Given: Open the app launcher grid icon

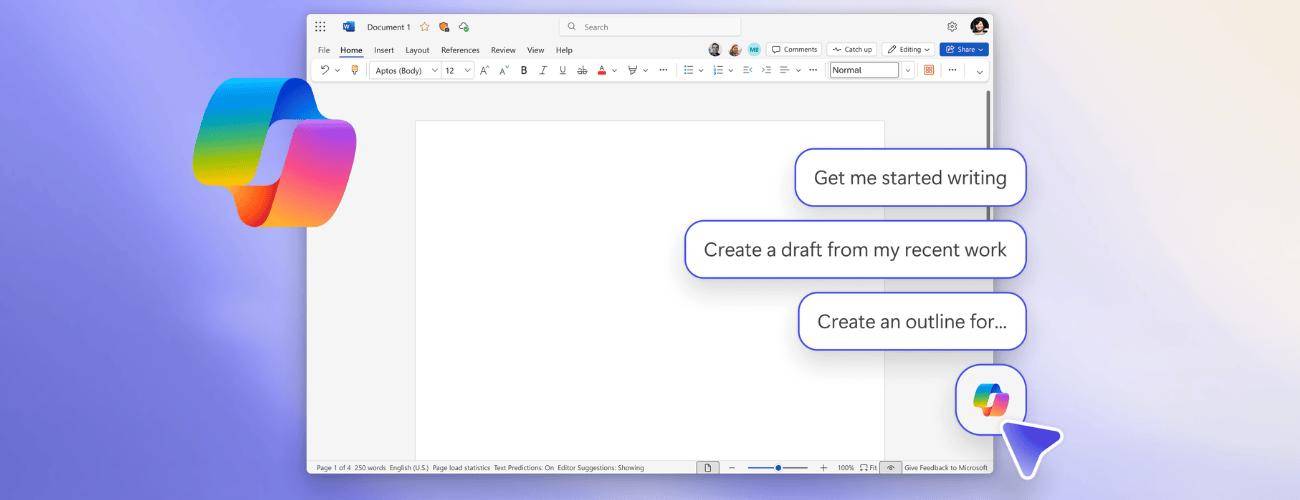Looking at the screenshot, I should (x=320, y=27).
